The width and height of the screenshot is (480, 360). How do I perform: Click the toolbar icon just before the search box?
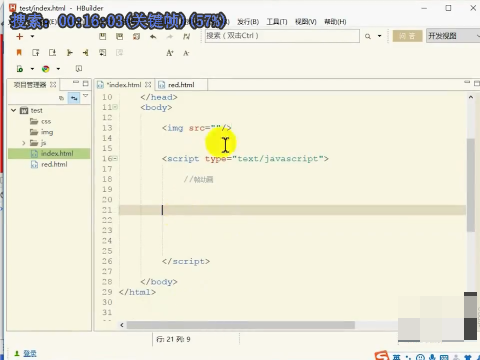click(x=187, y=36)
